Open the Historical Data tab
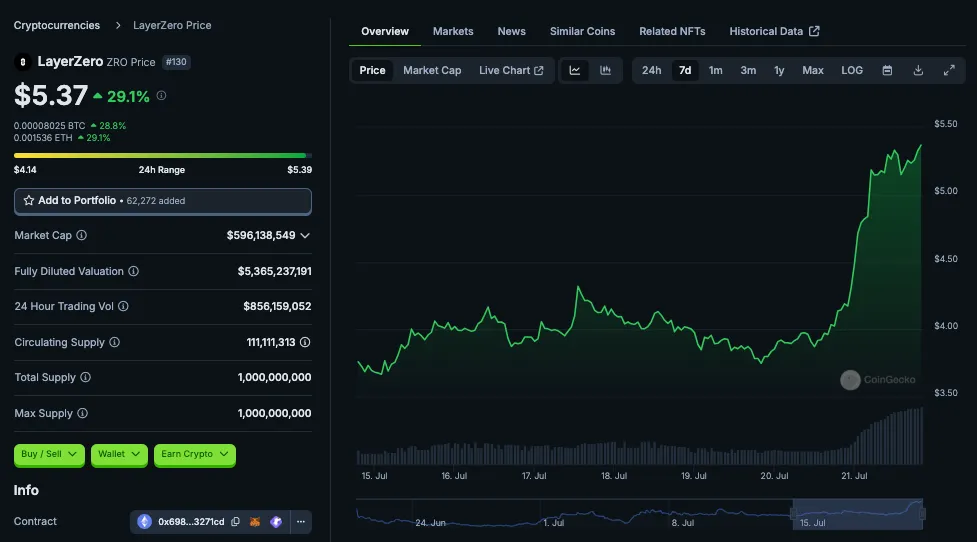977x542 pixels. tap(774, 31)
